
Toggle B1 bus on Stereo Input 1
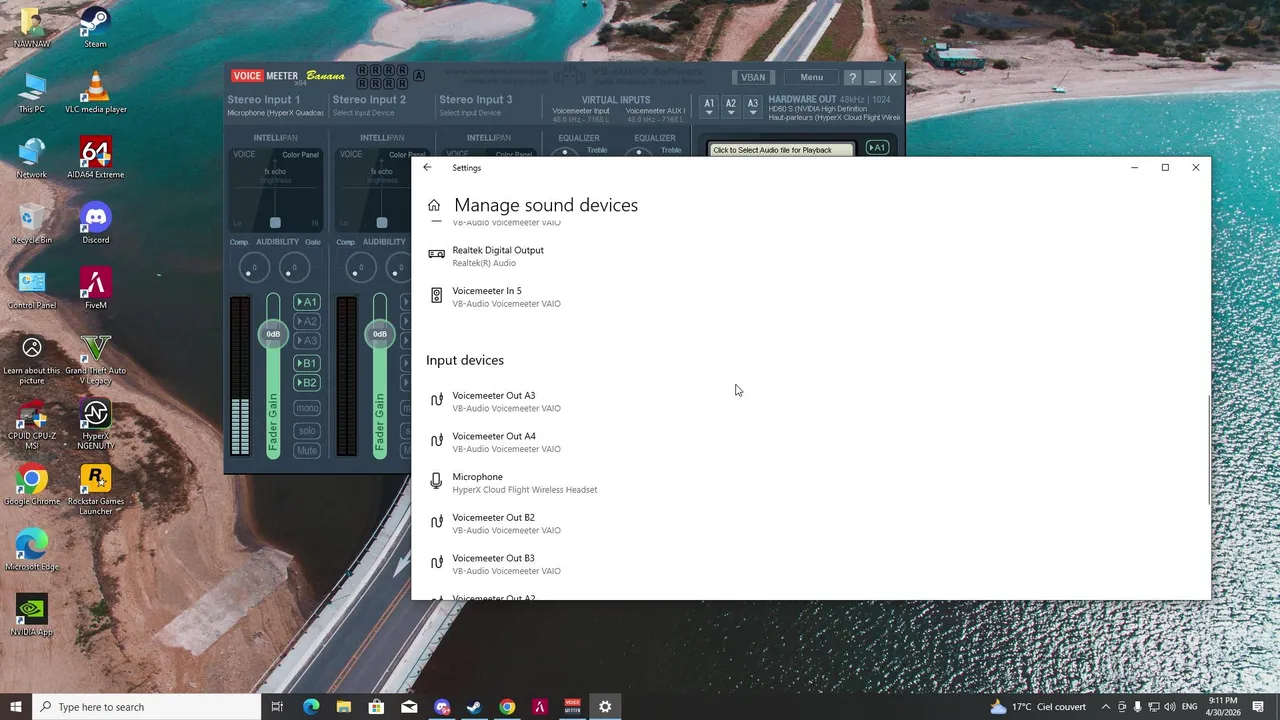pyautogui.click(x=306, y=363)
